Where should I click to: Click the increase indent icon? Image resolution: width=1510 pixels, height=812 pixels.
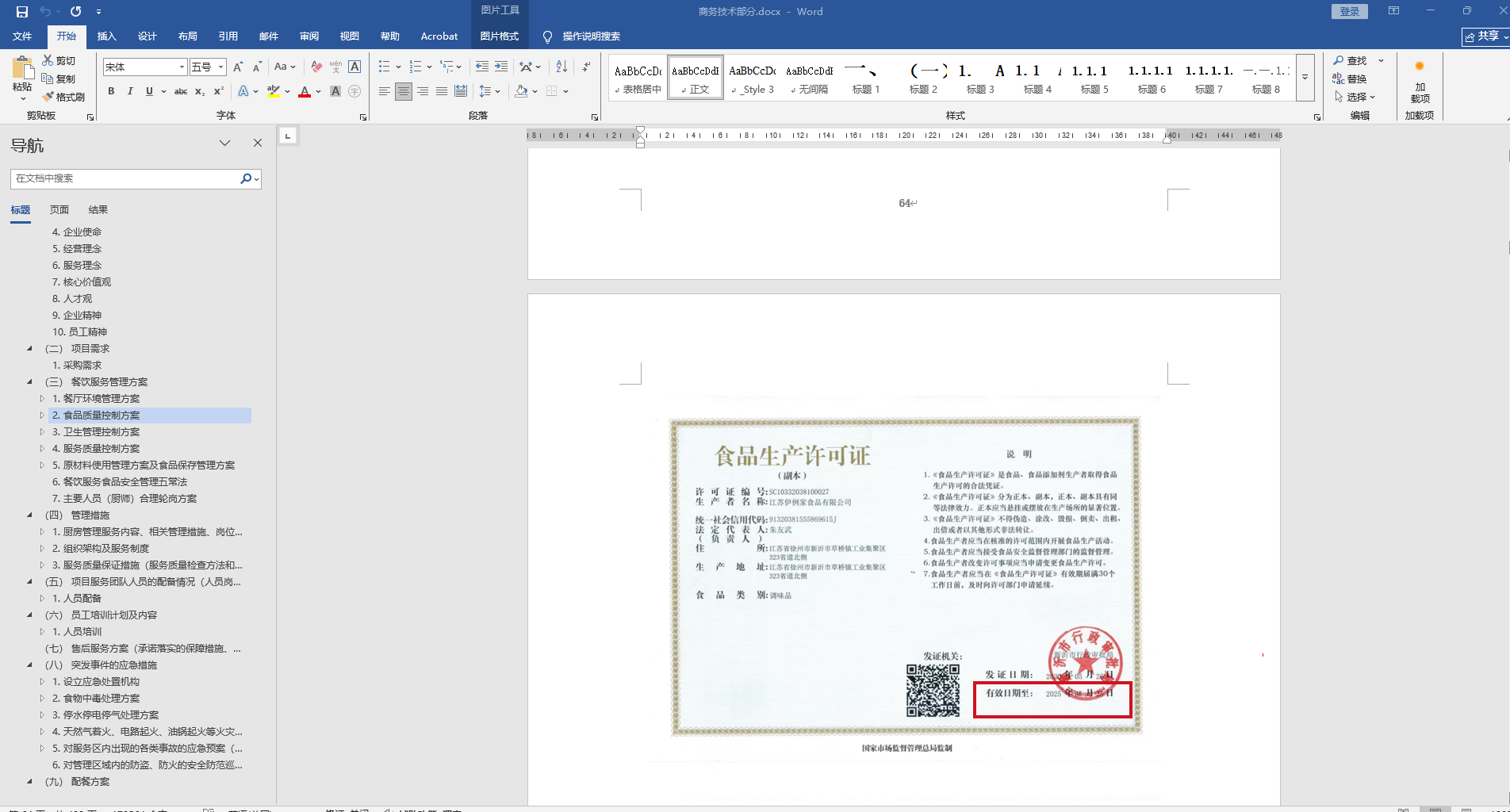tap(501, 67)
